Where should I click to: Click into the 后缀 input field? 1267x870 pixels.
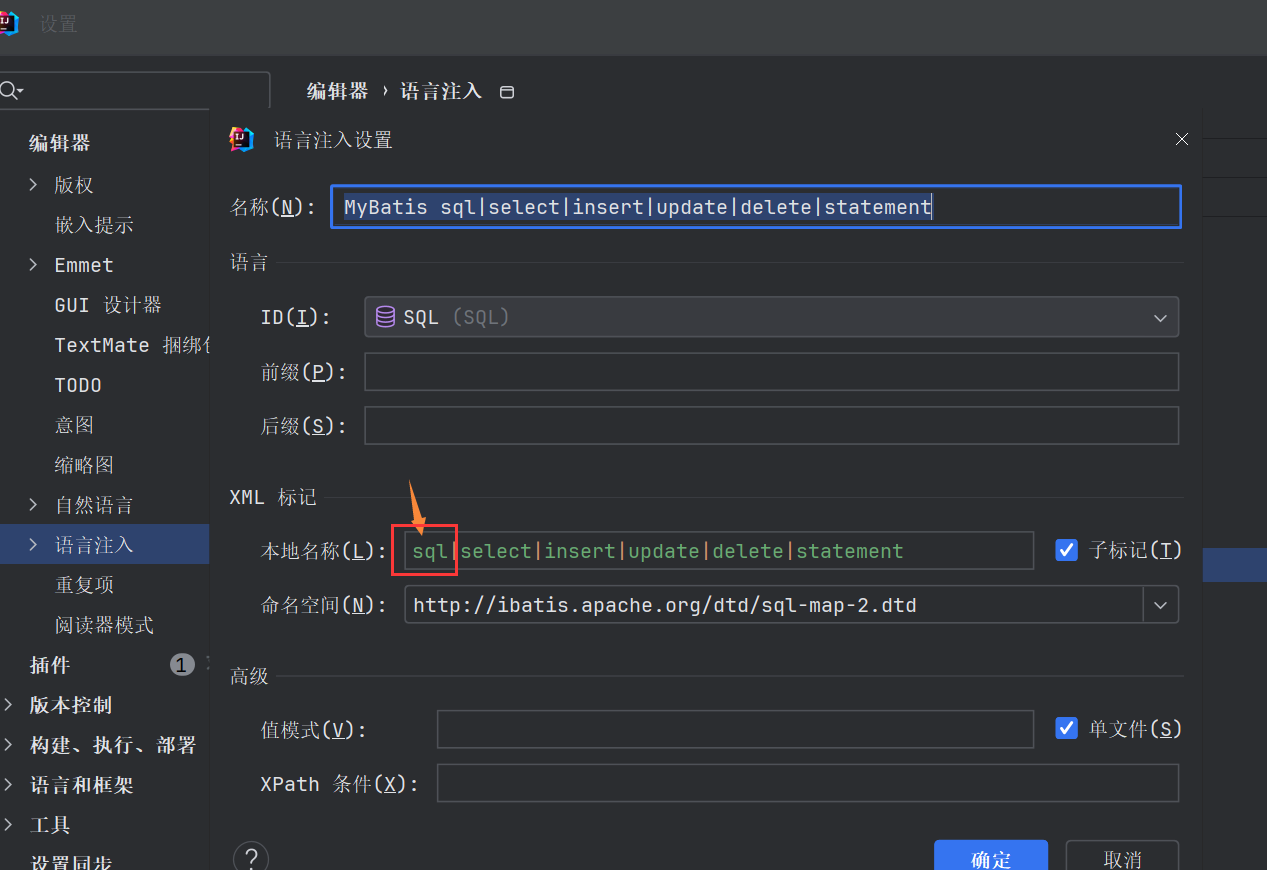click(x=771, y=425)
